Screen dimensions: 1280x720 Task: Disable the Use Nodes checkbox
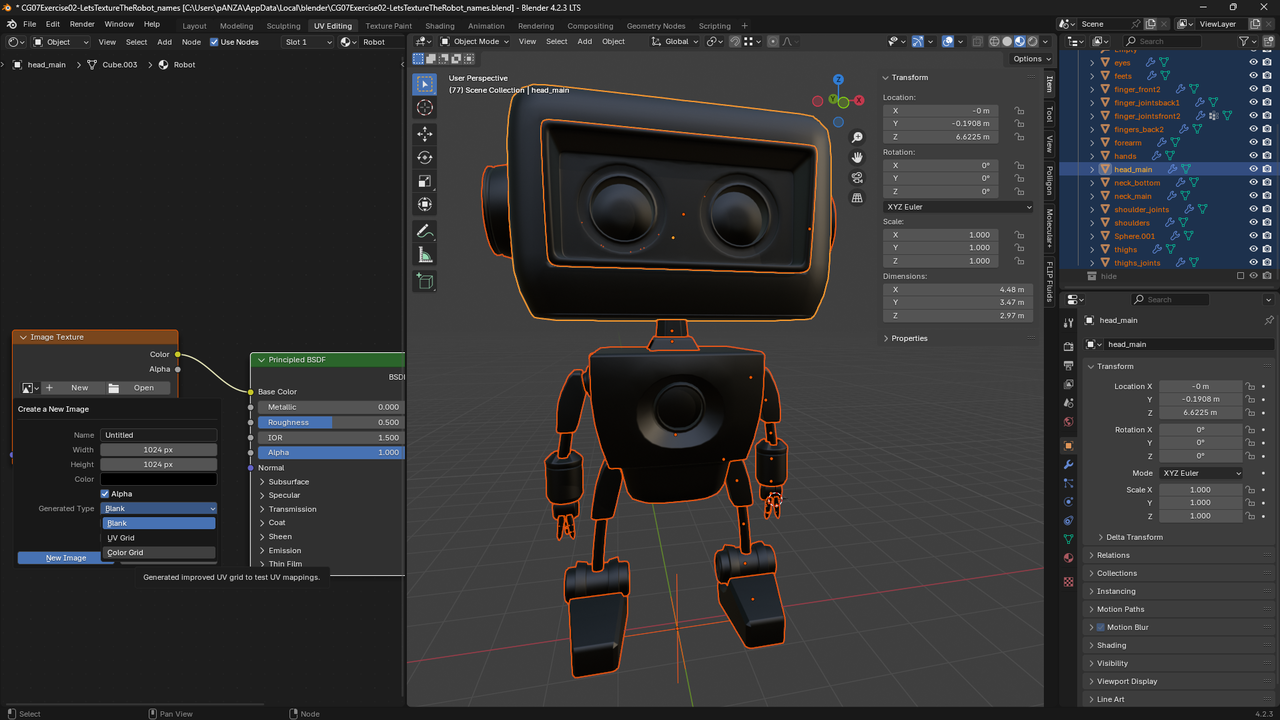point(214,42)
